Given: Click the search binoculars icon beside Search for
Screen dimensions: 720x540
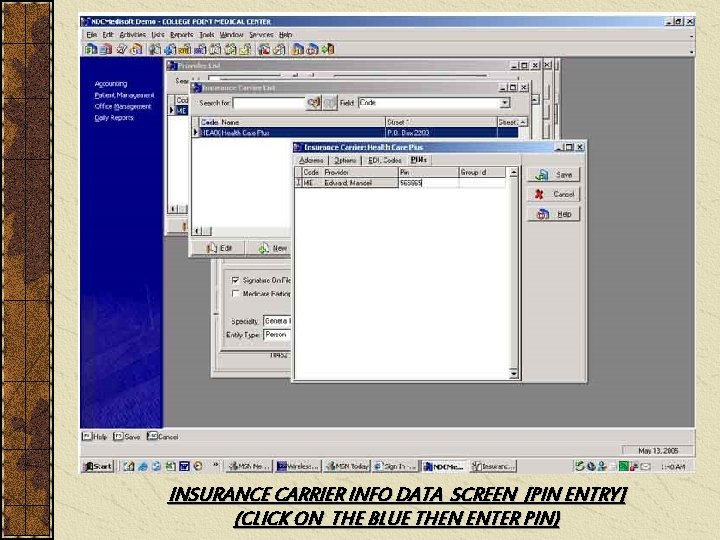Looking at the screenshot, I should (314, 103).
